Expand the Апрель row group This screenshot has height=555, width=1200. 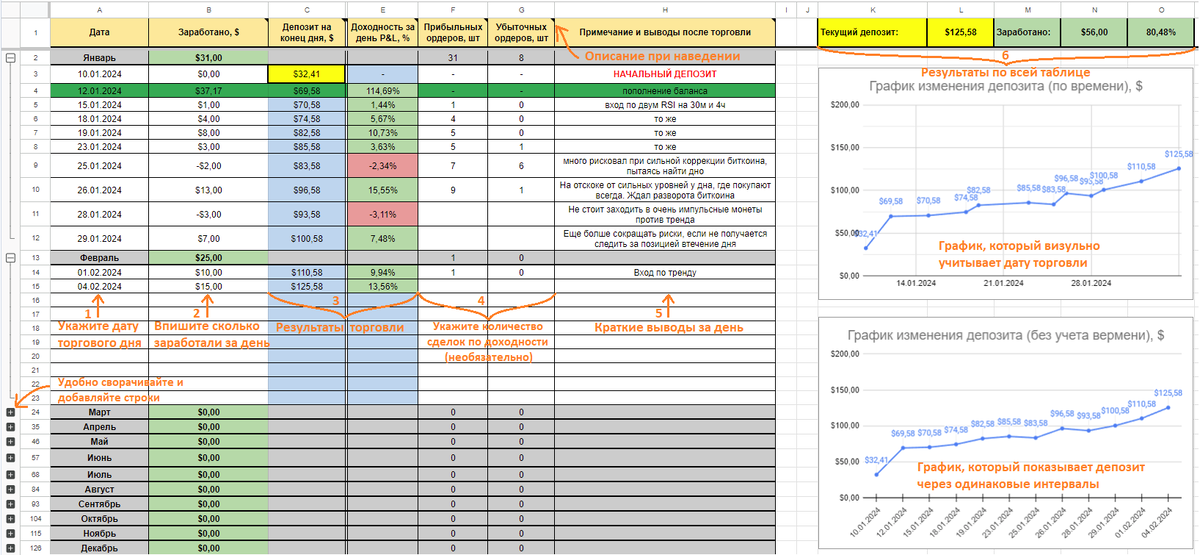pos(10,426)
